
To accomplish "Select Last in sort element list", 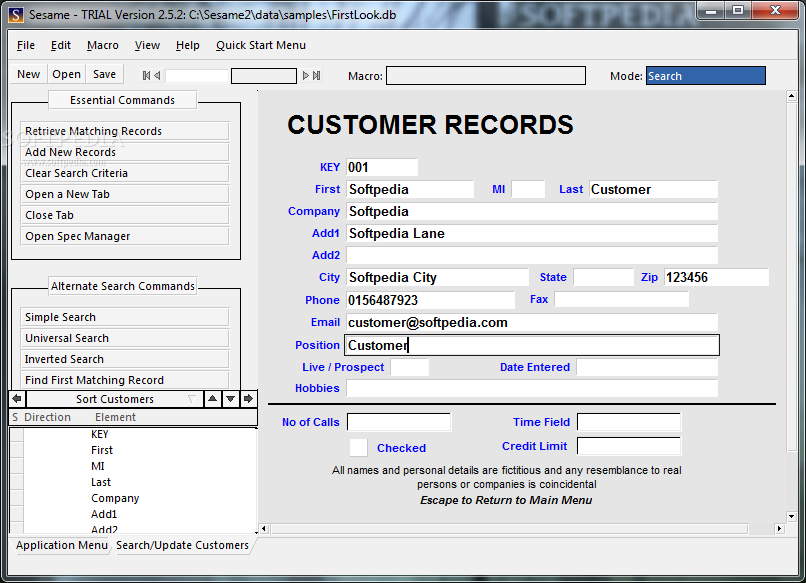I will 101,482.
